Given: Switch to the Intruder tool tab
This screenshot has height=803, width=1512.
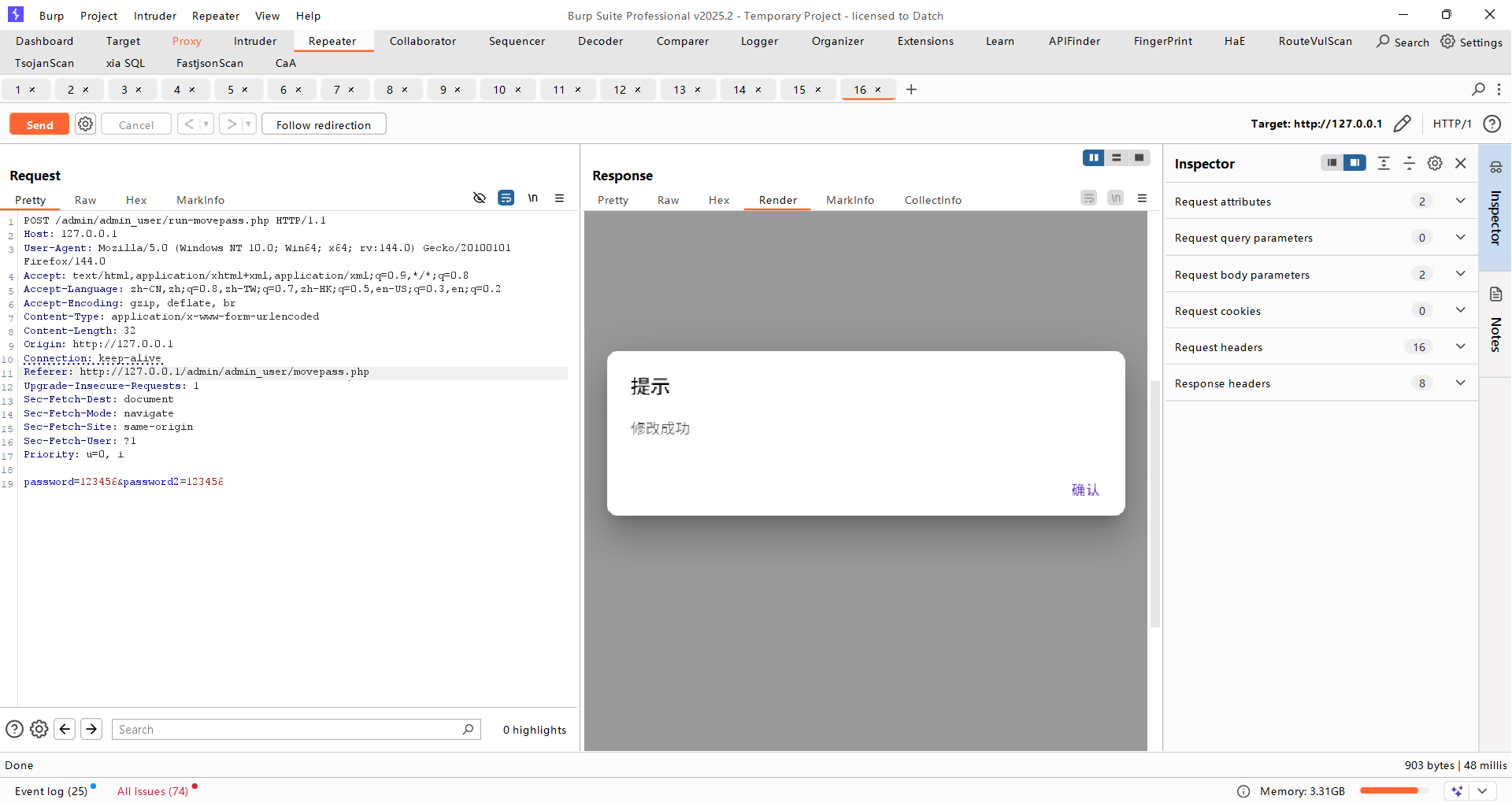Looking at the screenshot, I should [254, 41].
